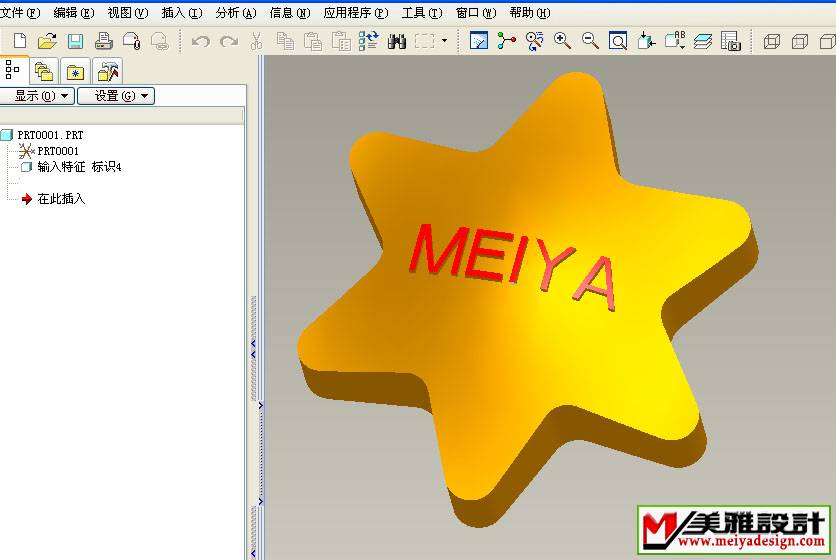Create a new file with the blank page icon
The height and width of the screenshot is (560, 836).
20,41
